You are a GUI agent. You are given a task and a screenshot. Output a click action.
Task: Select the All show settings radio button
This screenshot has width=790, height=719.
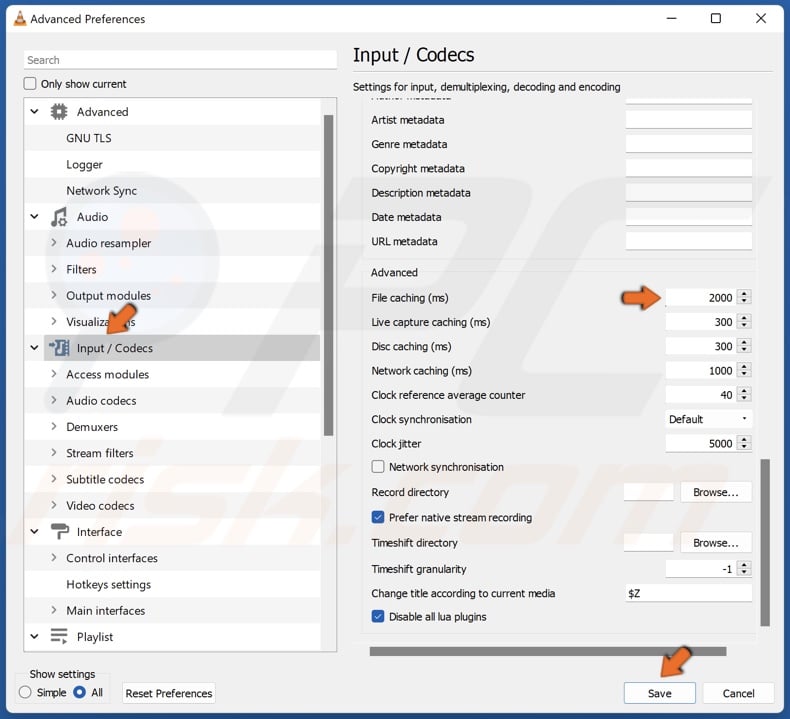pyautogui.click(x=80, y=692)
